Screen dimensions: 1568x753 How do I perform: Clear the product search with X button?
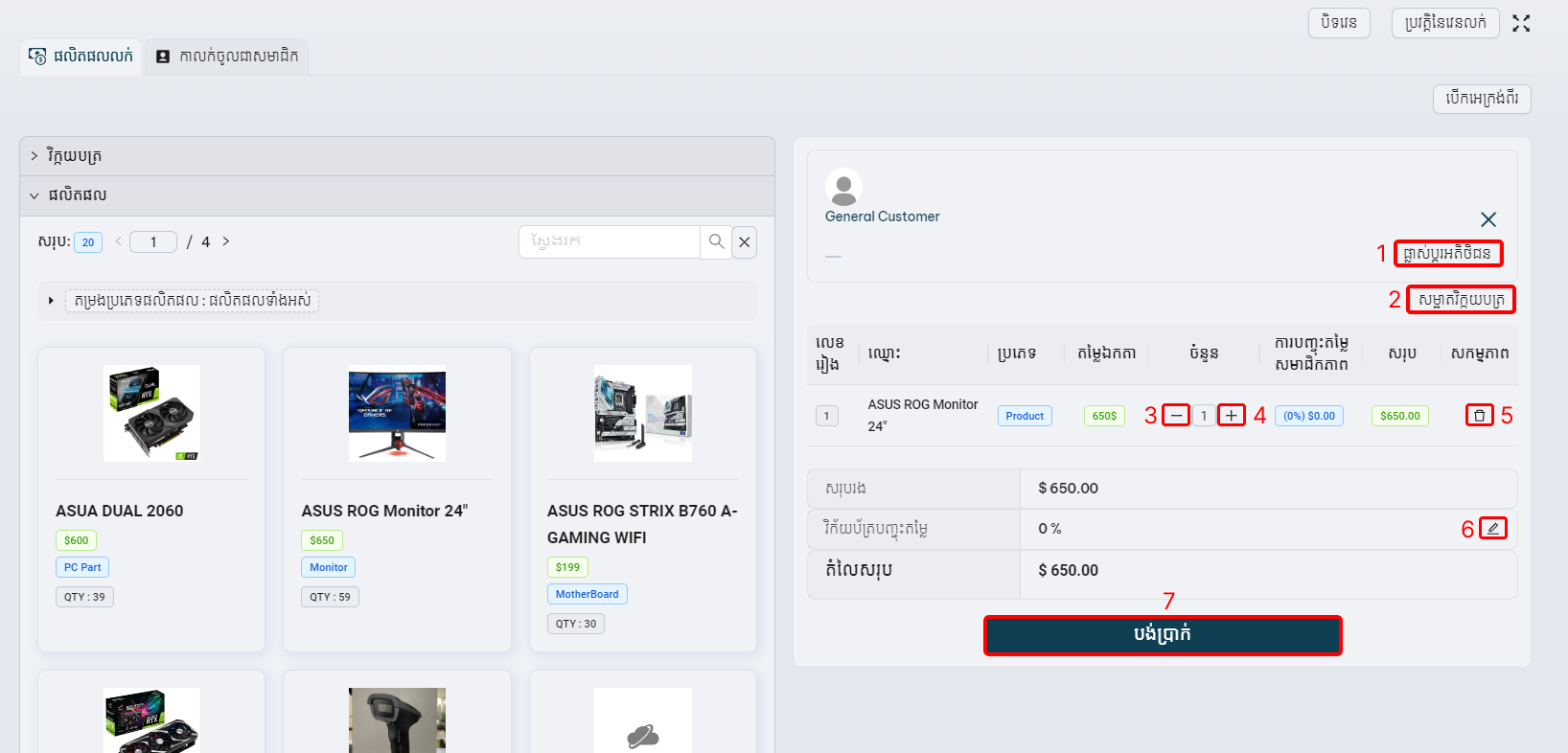(745, 242)
